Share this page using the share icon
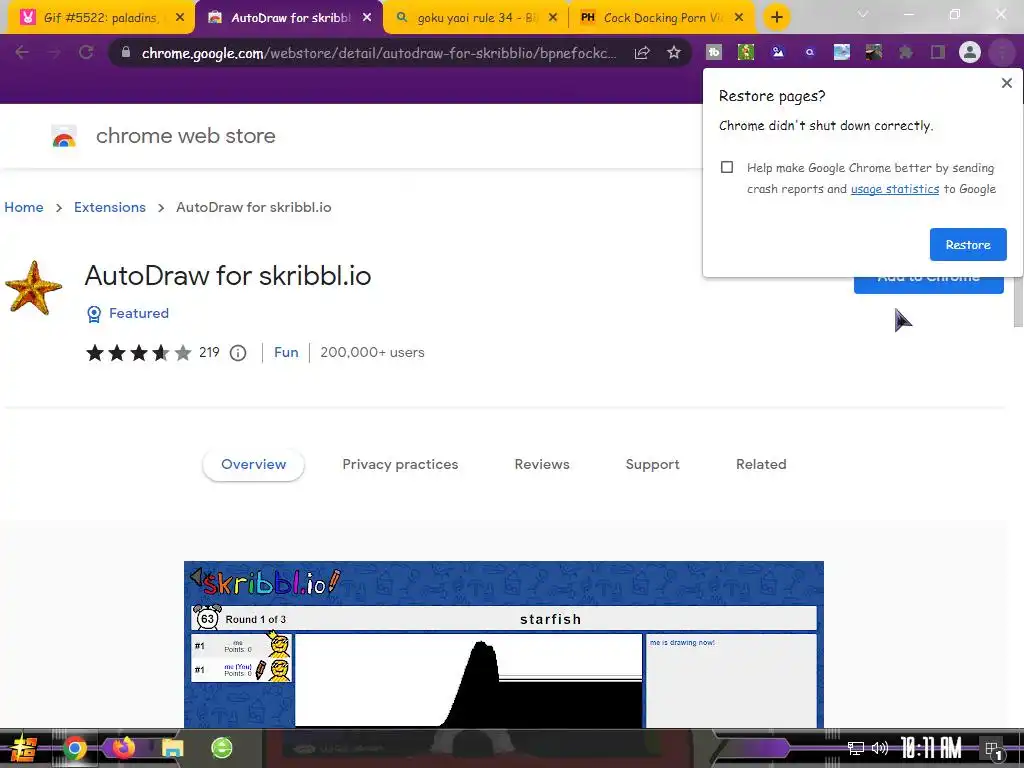The width and height of the screenshot is (1024, 768). pyautogui.click(x=642, y=53)
